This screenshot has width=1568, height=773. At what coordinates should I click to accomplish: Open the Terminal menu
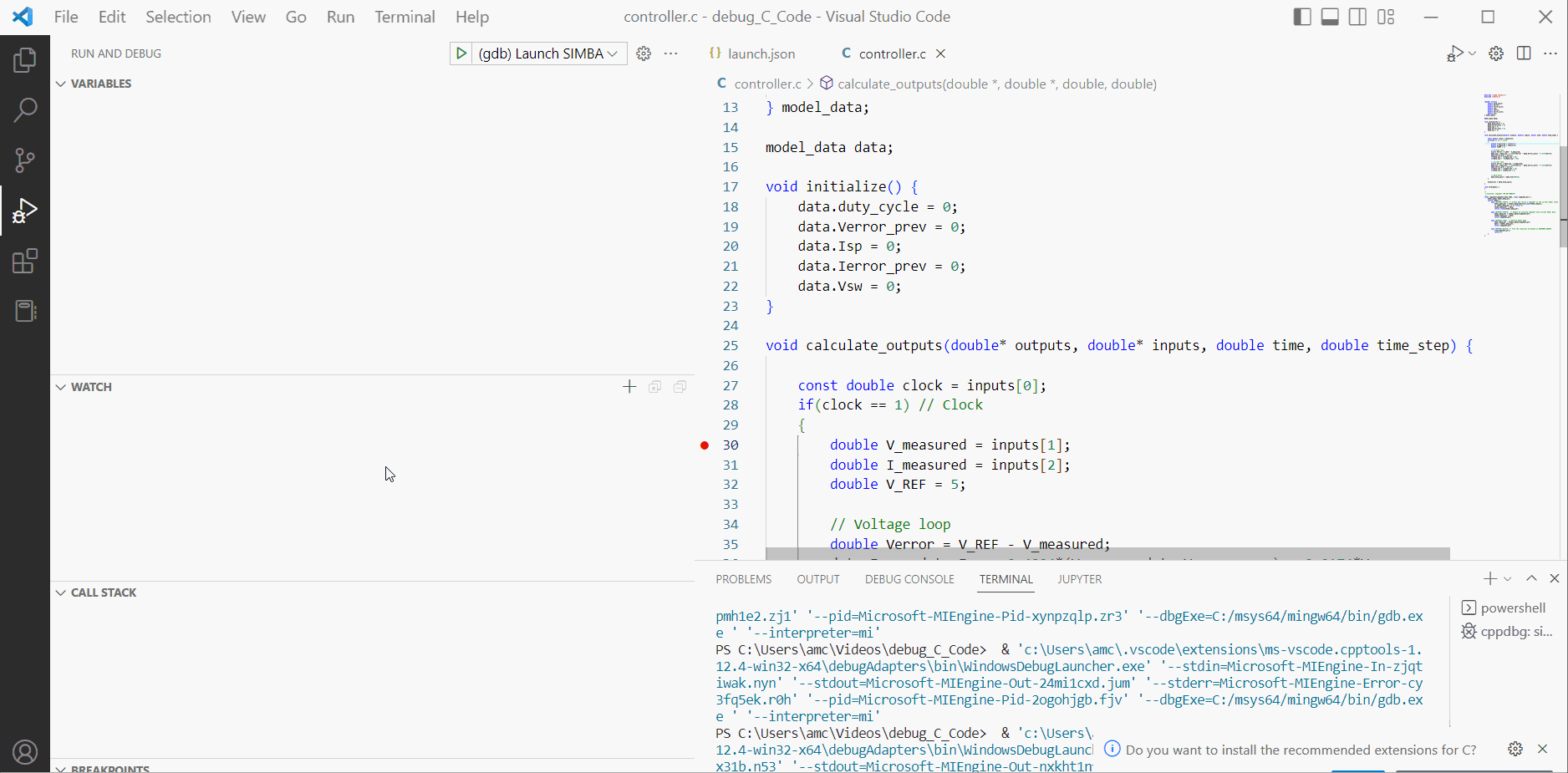click(x=405, y=17)
